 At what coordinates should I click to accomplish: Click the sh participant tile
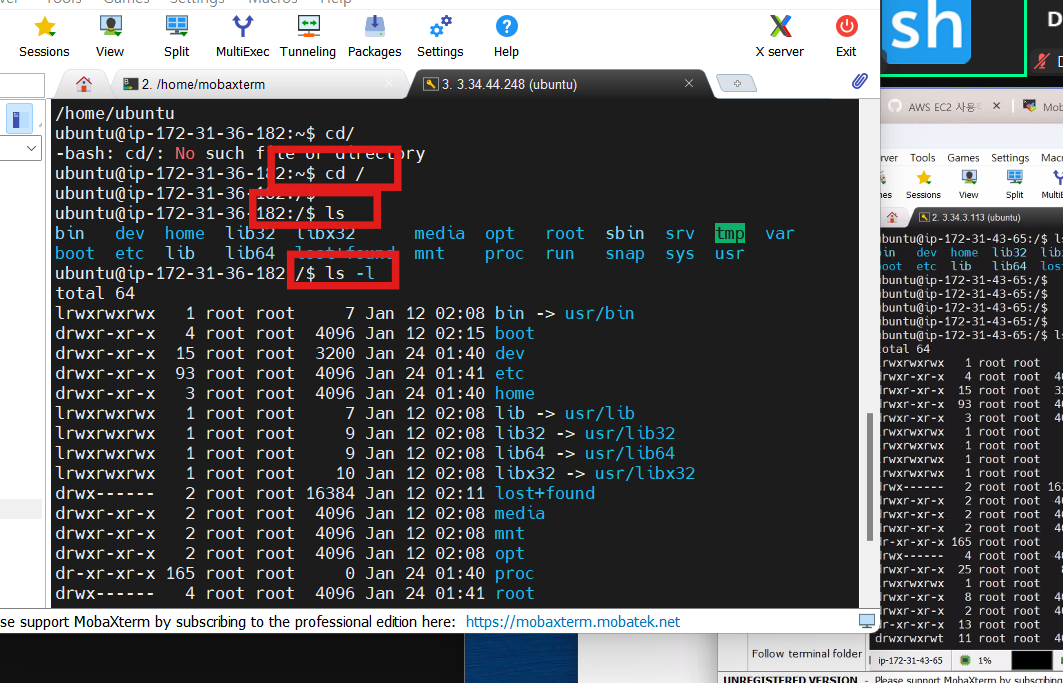tap(927, 31)
